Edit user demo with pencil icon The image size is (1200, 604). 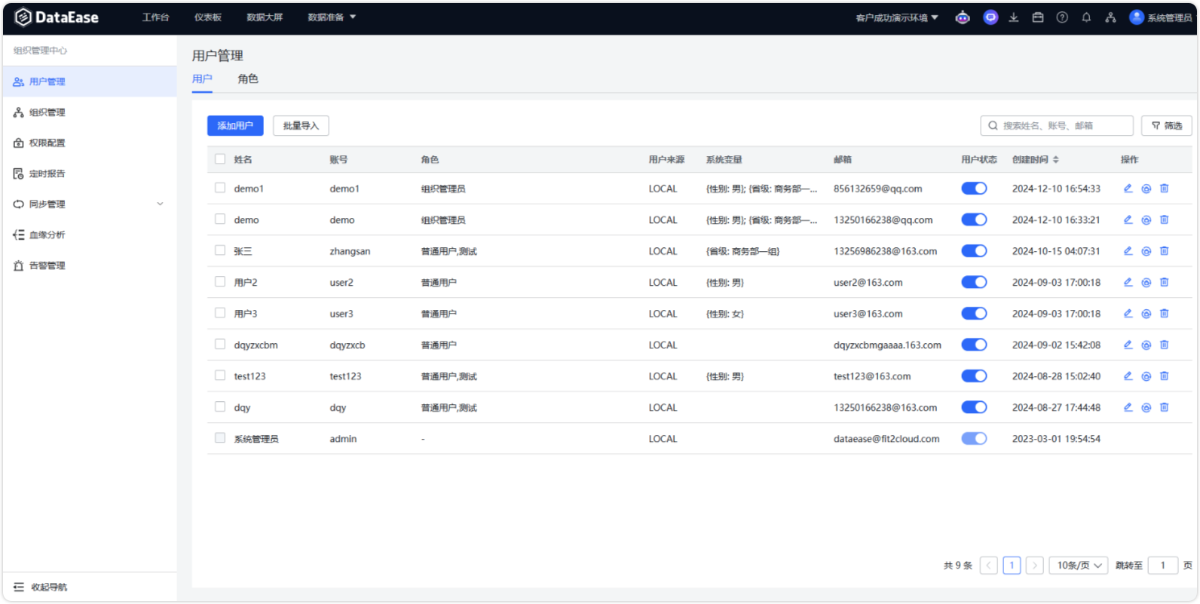click(1128, 220)
